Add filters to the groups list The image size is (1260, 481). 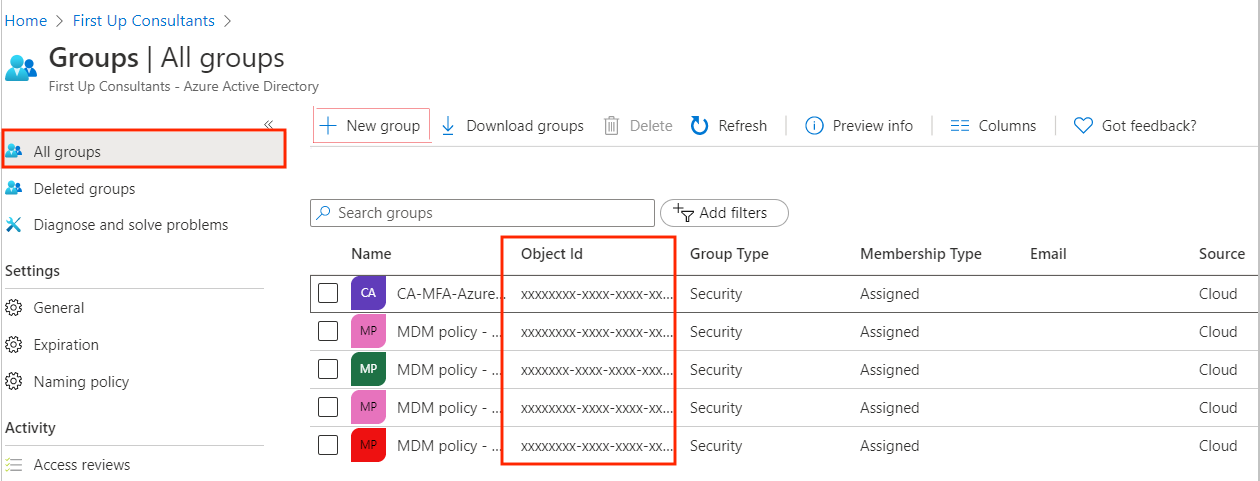pyautogui.click(x=724, y=213)
